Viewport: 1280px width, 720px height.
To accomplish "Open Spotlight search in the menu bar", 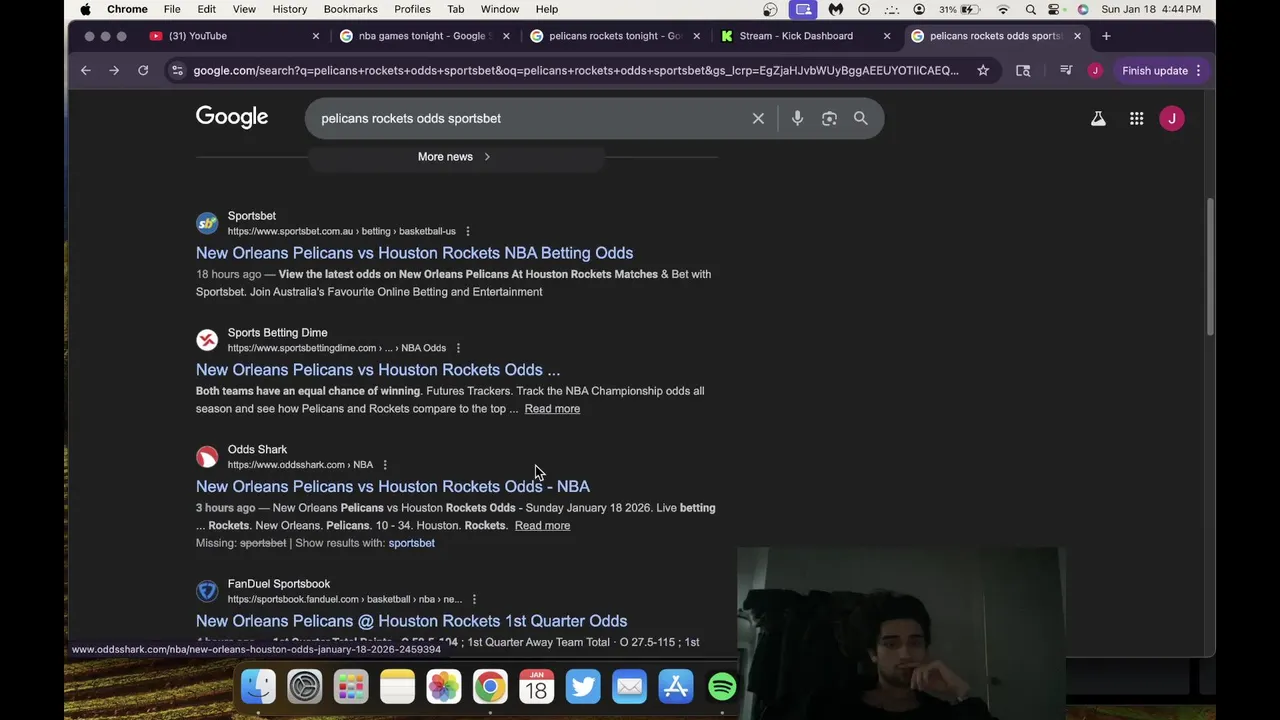I will (x=1030, y=9).
